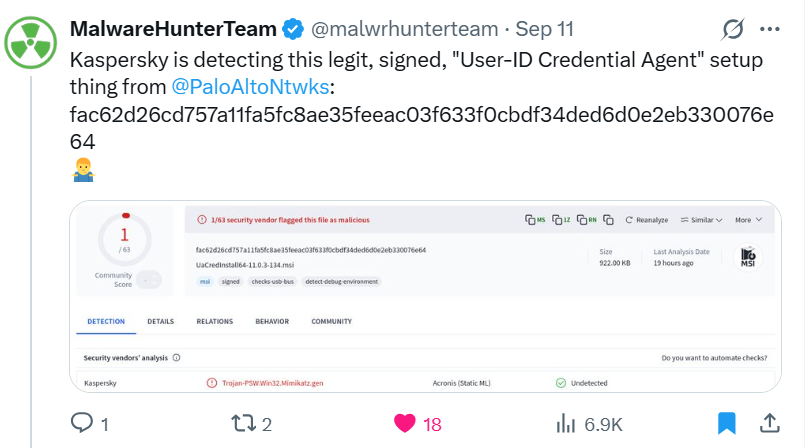Open MalwareHunterTeam radioactive profile avatar
The image size is (808, 448).
point(30,43)
